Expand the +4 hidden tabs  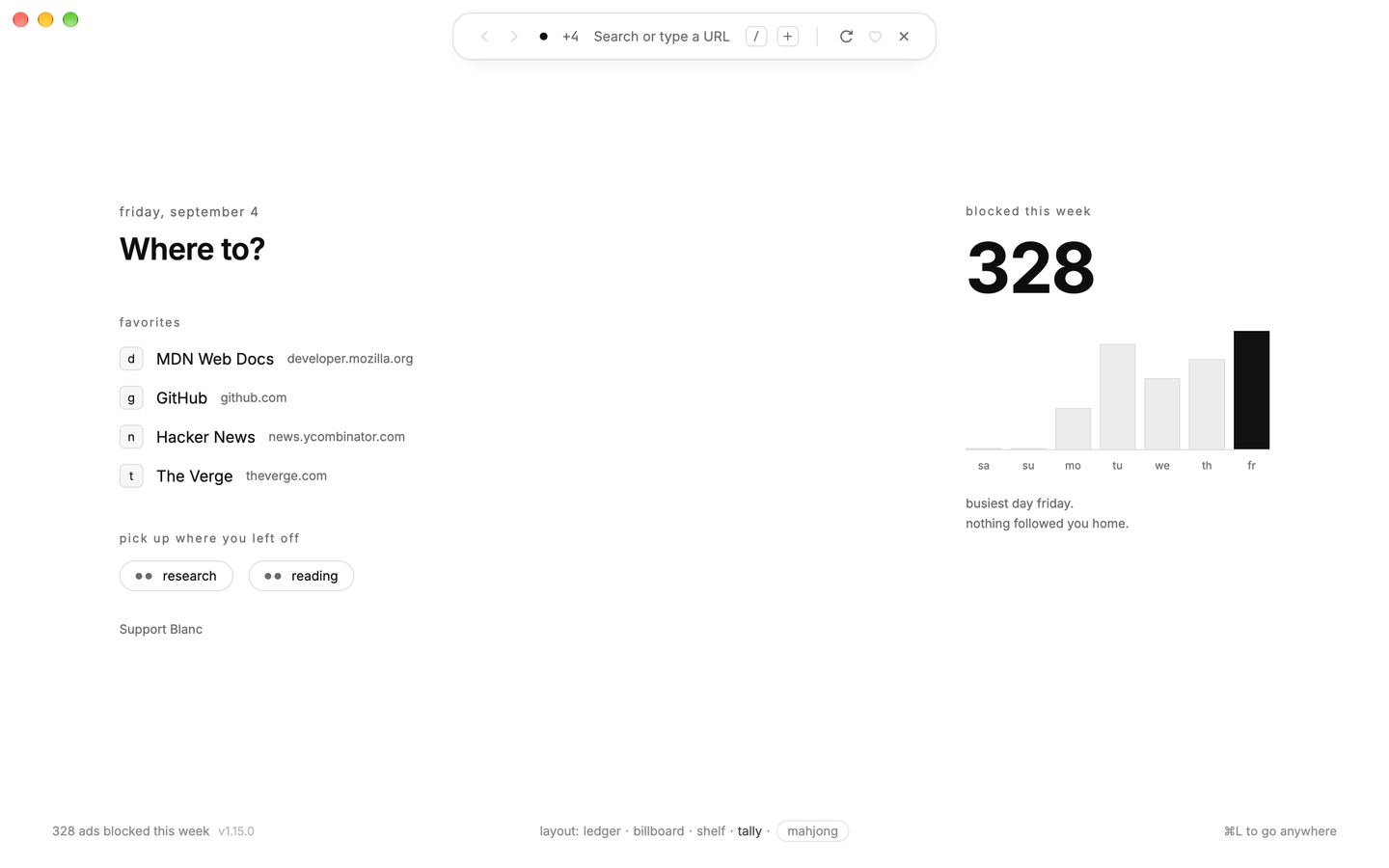pyautogui.click(x=570, y=37)
